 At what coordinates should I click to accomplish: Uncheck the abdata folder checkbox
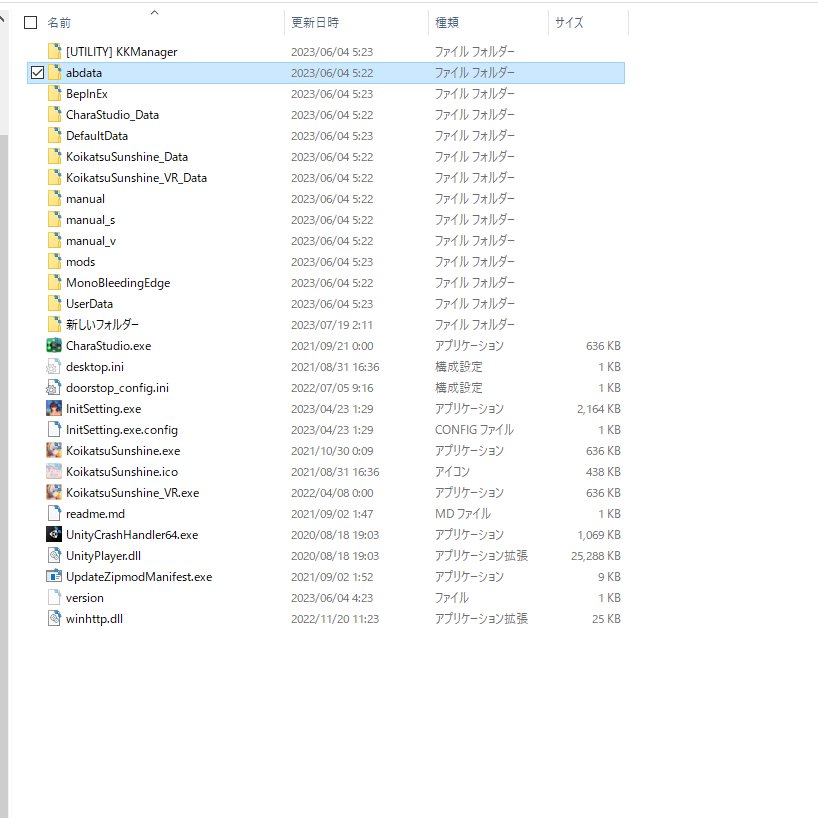[37, 73]
